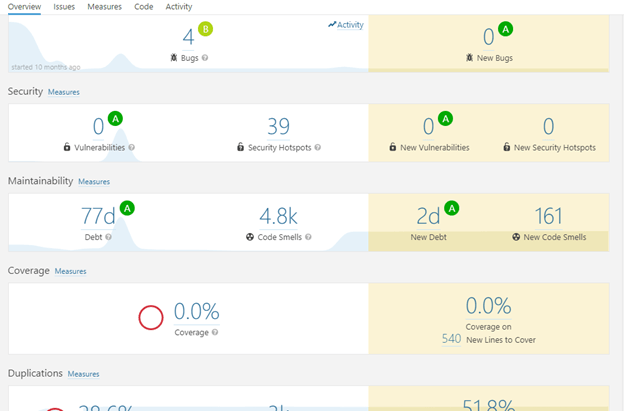This screenshot has height=411, width=624.
Task: Click the 'New Lines to Cover' label
Action: 501,340
